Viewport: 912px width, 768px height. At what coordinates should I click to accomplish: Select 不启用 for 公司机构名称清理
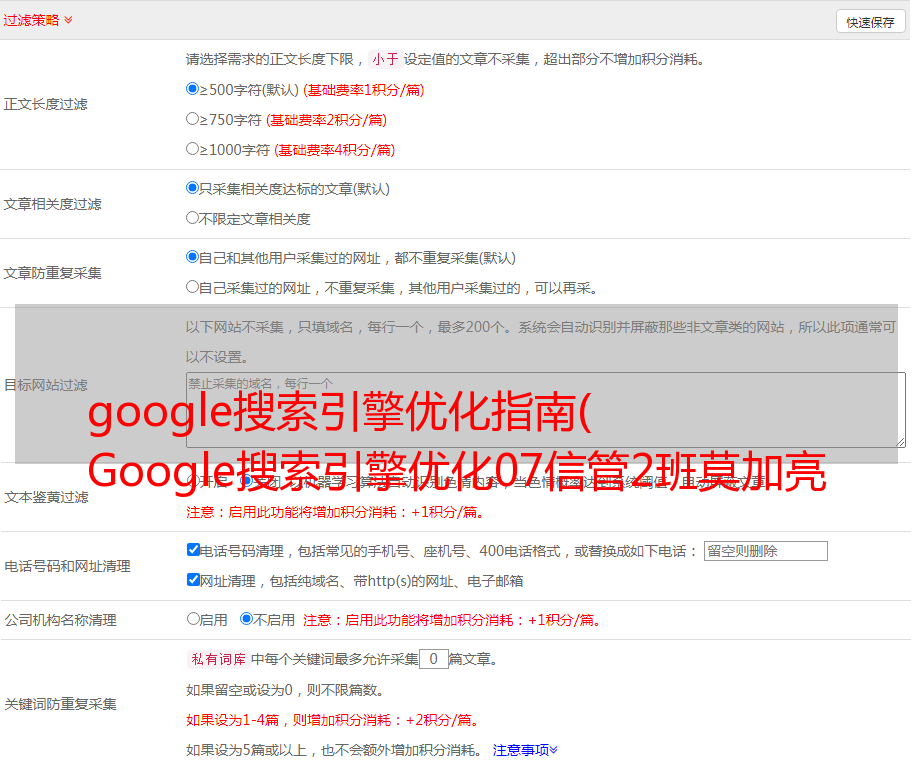[x=247, y=619]
